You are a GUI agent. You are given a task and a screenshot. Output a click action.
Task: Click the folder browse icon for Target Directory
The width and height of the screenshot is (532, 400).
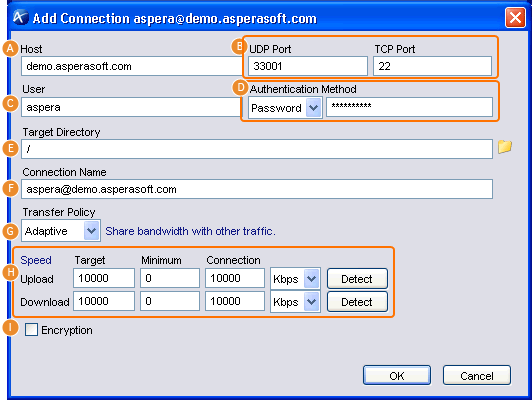tap(505, 147)
